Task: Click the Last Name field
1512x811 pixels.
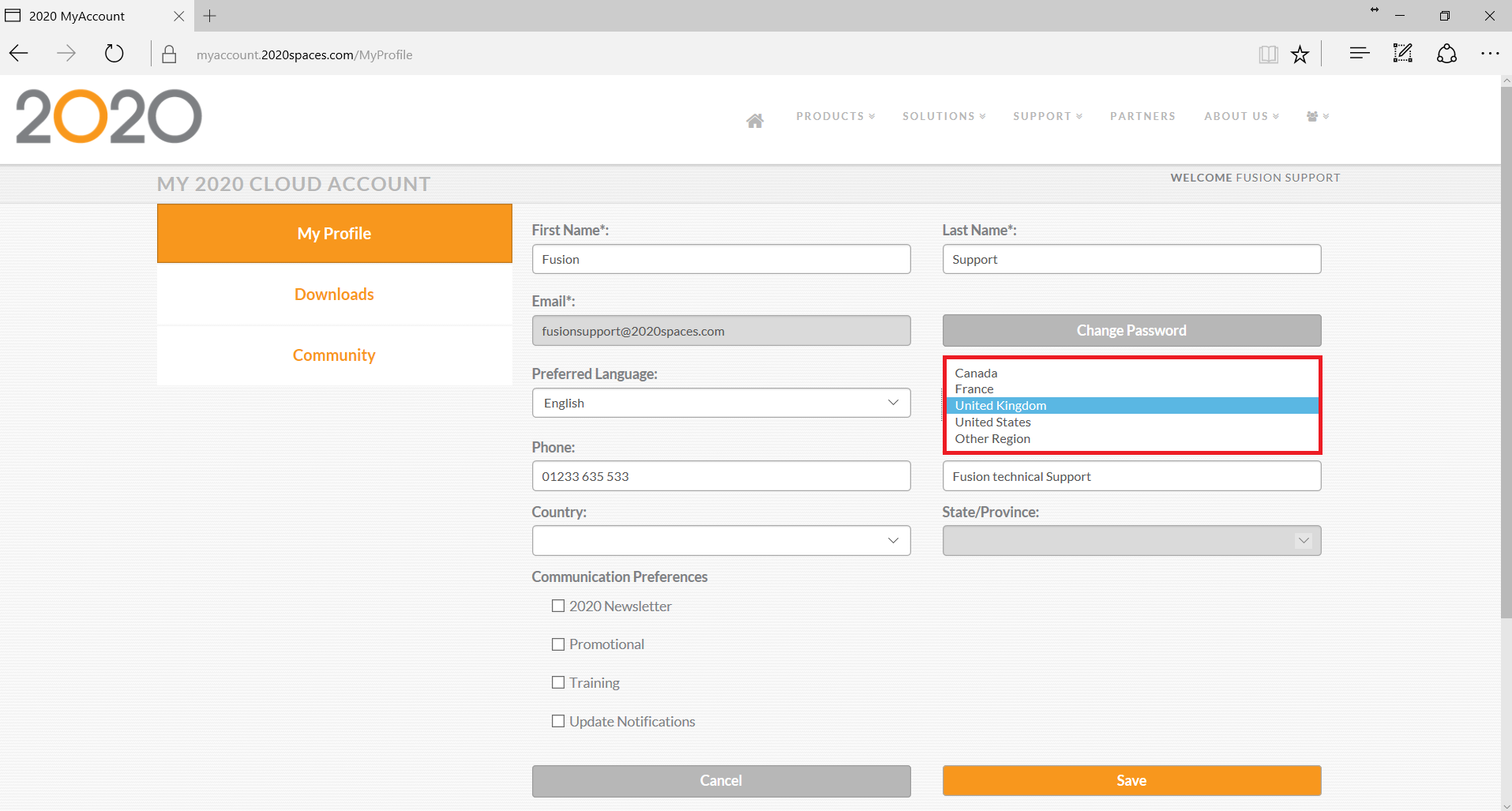Action: (x=1131, y=259)
